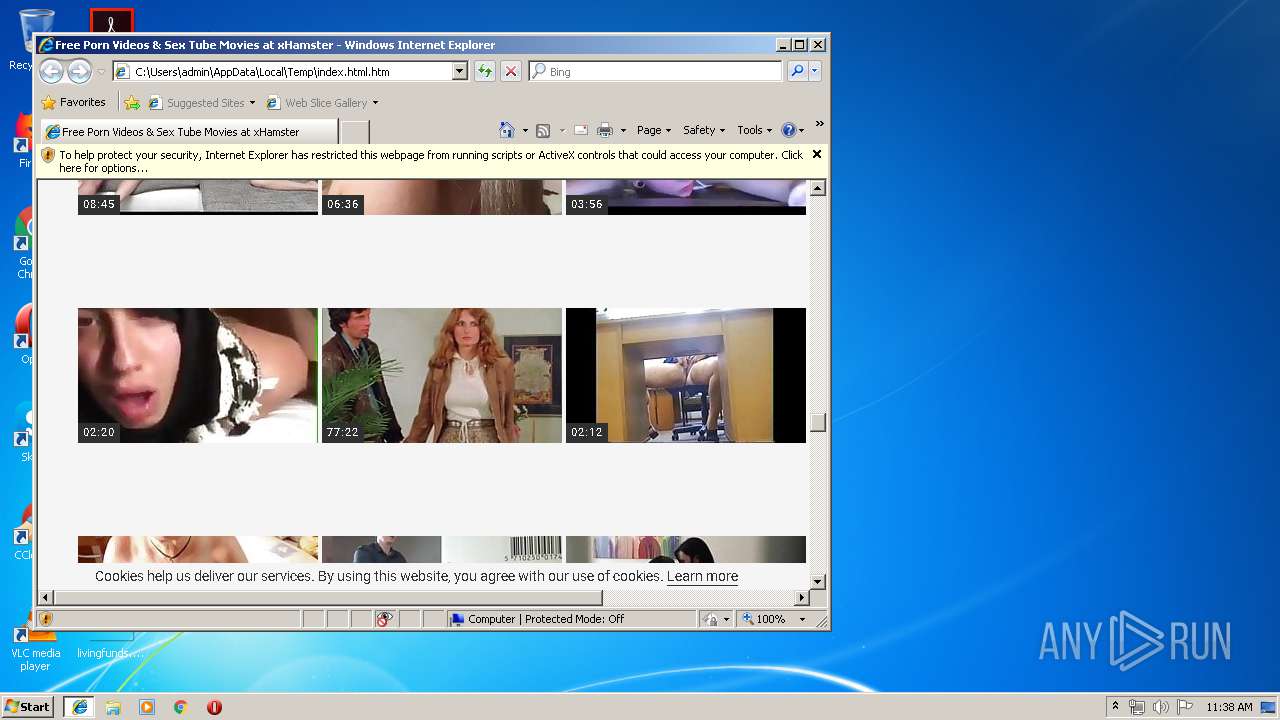
Task: Open the Home page icon
Action: pyautogui.click(x=506, y=130)
